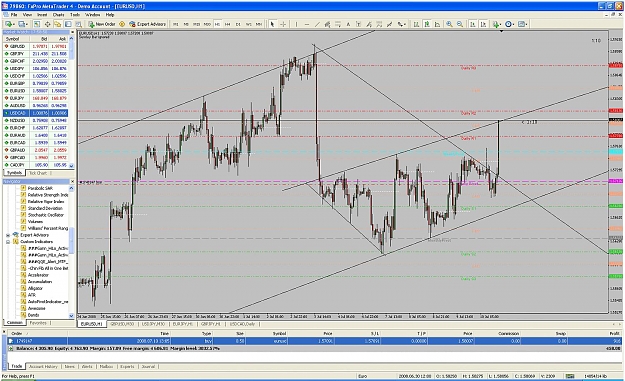This screenshot has width=625, height=381.
Task: Open the Indicators dropdown arrow
Action: (x=501, y=24)
